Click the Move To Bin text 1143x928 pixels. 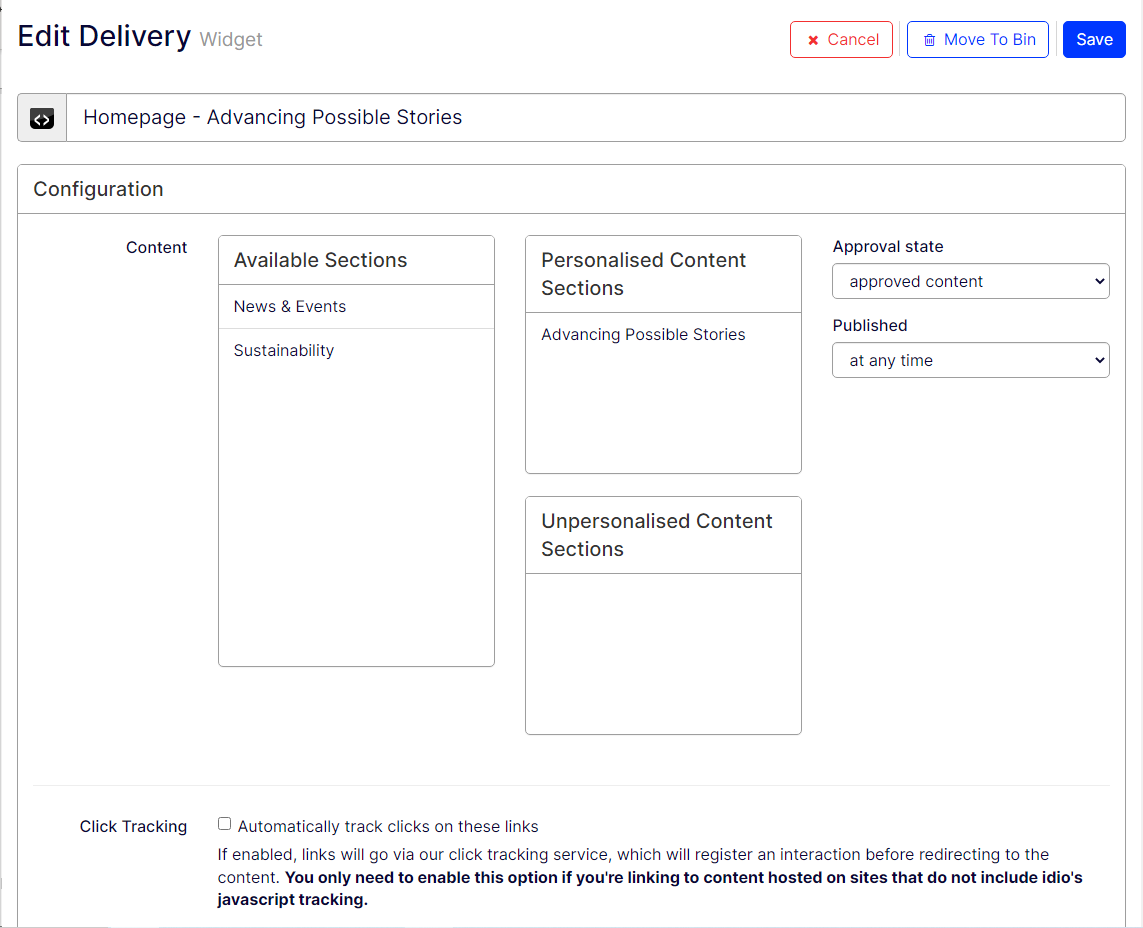989,40
